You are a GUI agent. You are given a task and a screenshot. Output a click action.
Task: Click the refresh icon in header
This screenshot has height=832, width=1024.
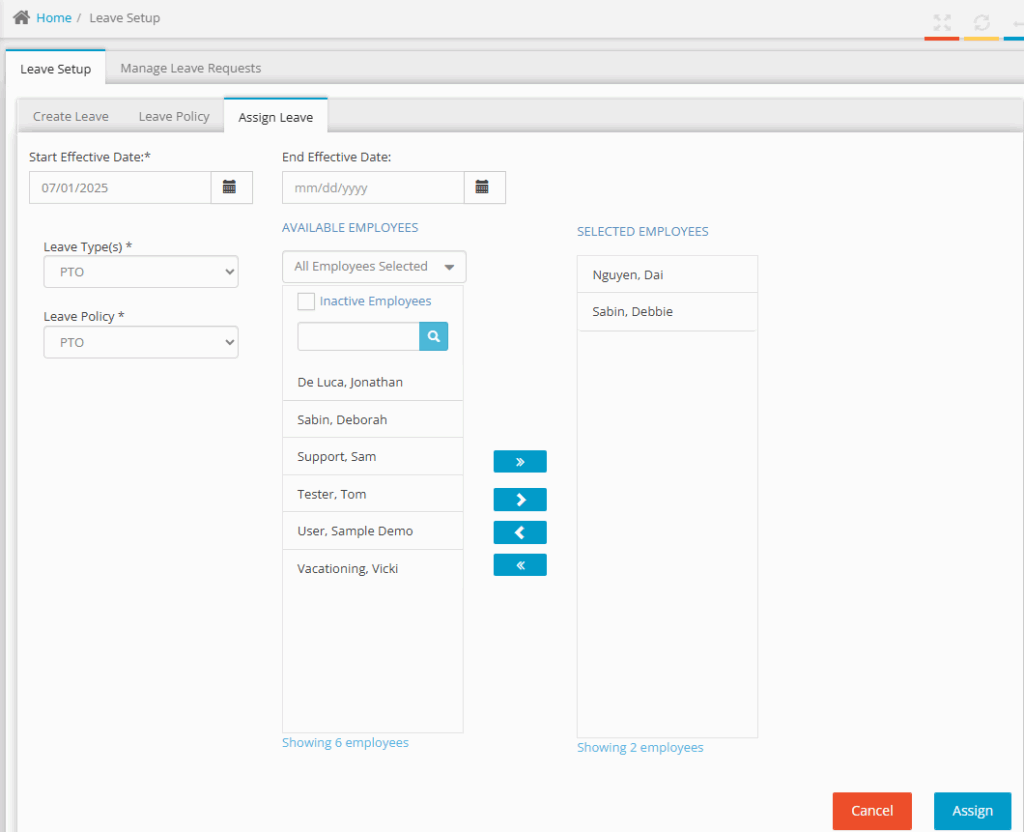pyautogui.click(x=982, y=23)
